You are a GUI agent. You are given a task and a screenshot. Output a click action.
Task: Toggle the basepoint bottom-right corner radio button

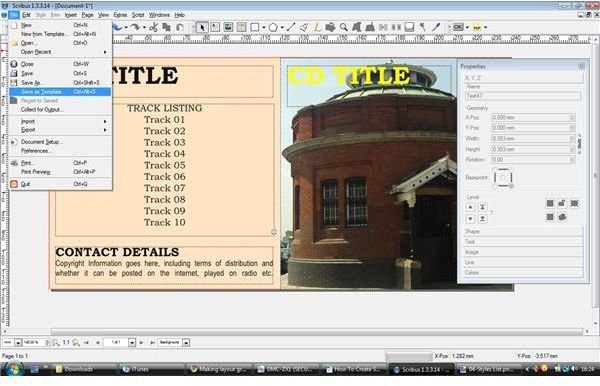(511, 186)
